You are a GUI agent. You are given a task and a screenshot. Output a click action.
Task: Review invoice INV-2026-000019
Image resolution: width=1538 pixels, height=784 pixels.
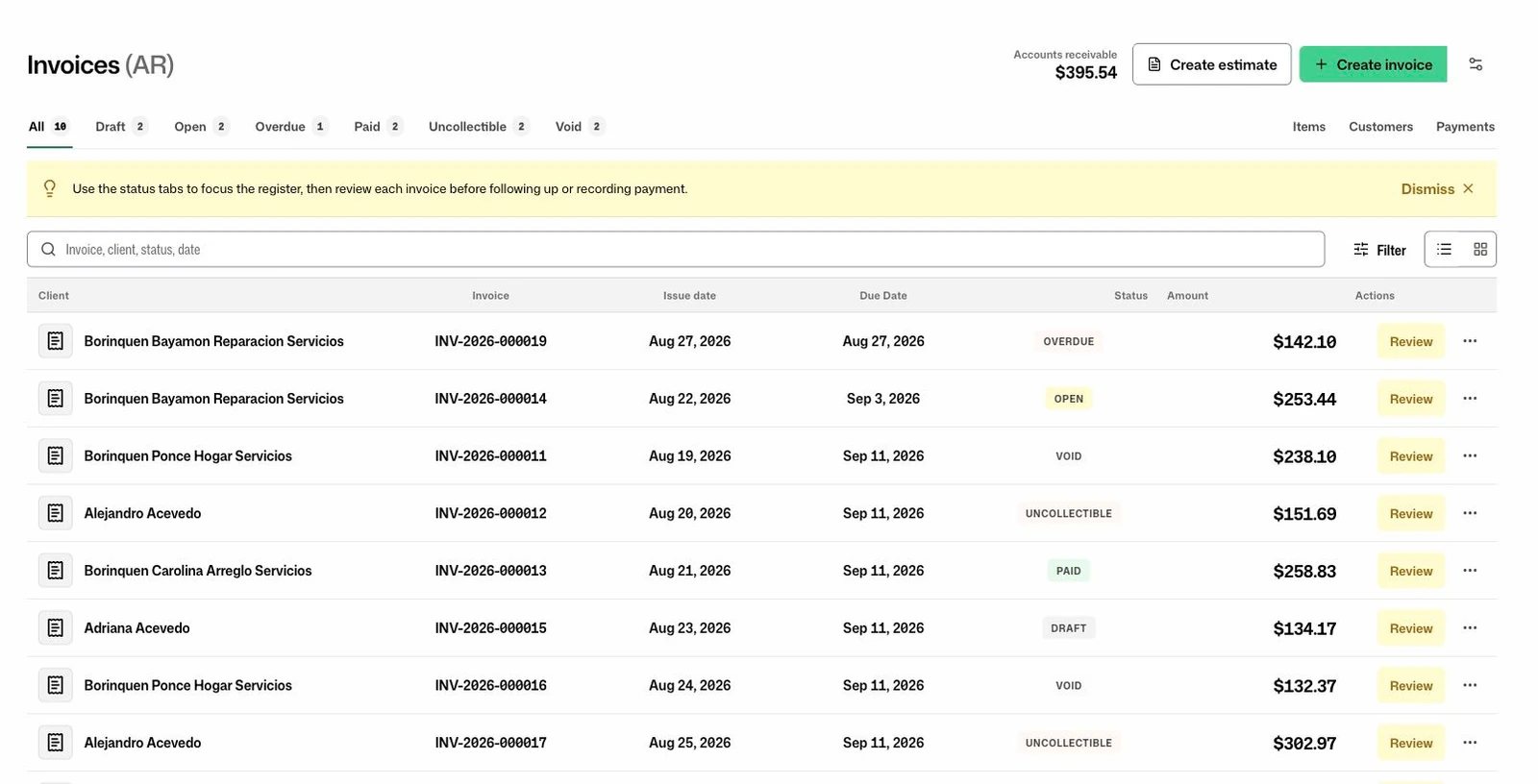click(x=1410, y=341)
